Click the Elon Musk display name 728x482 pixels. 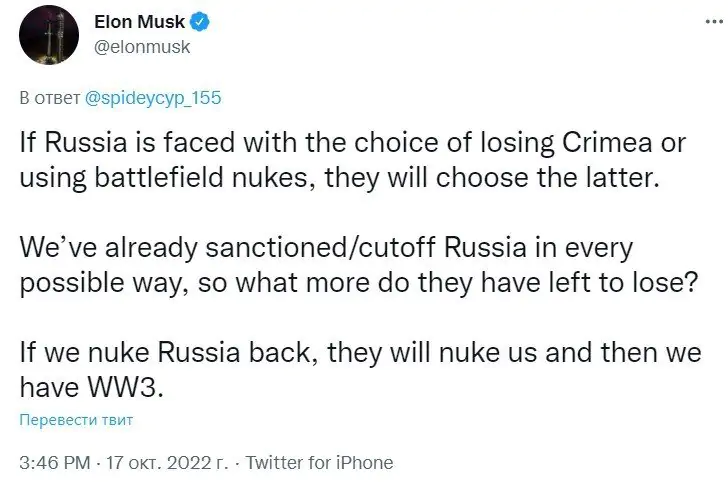[138, 21]
